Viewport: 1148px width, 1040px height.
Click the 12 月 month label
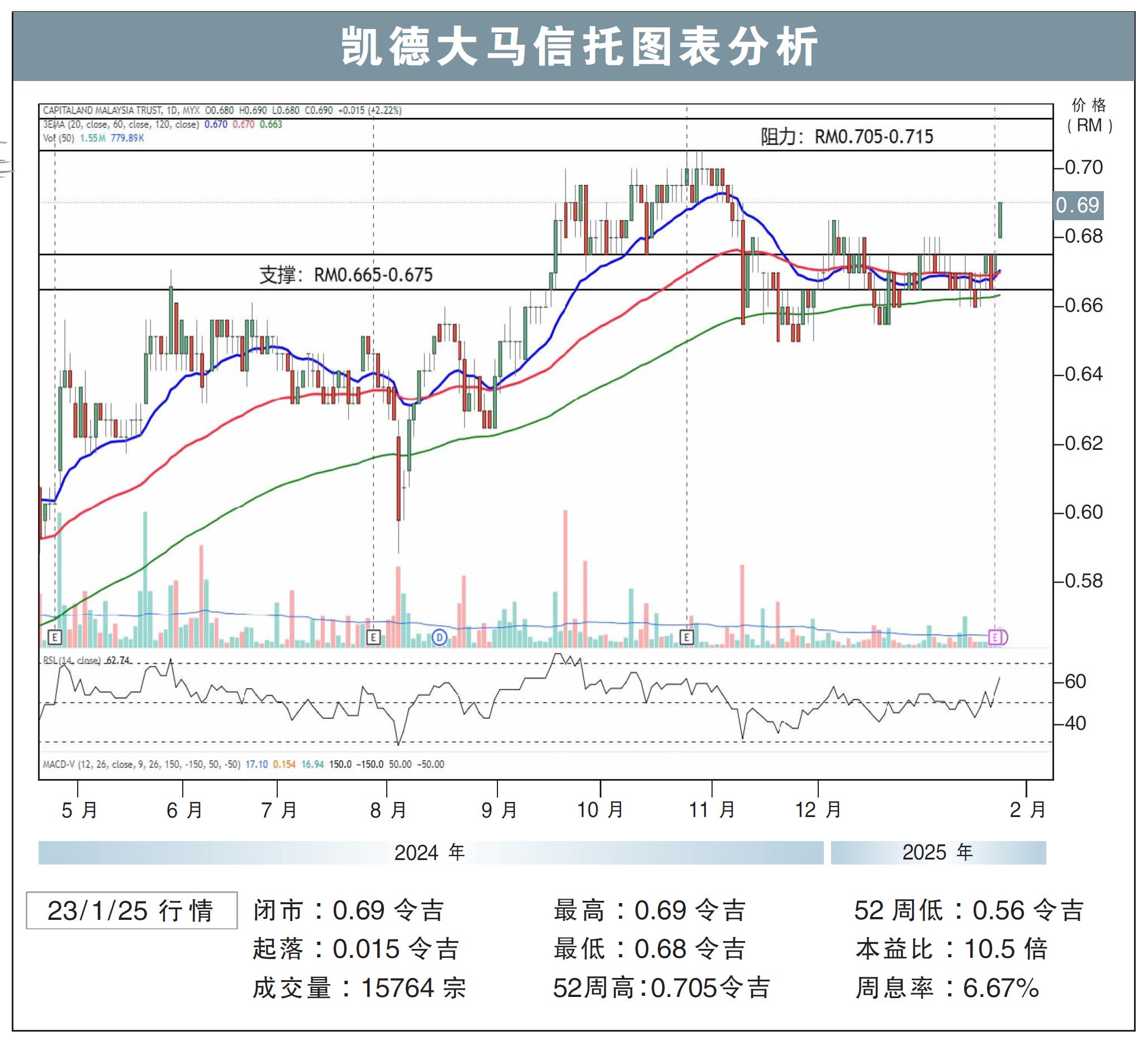pos(818,810)
